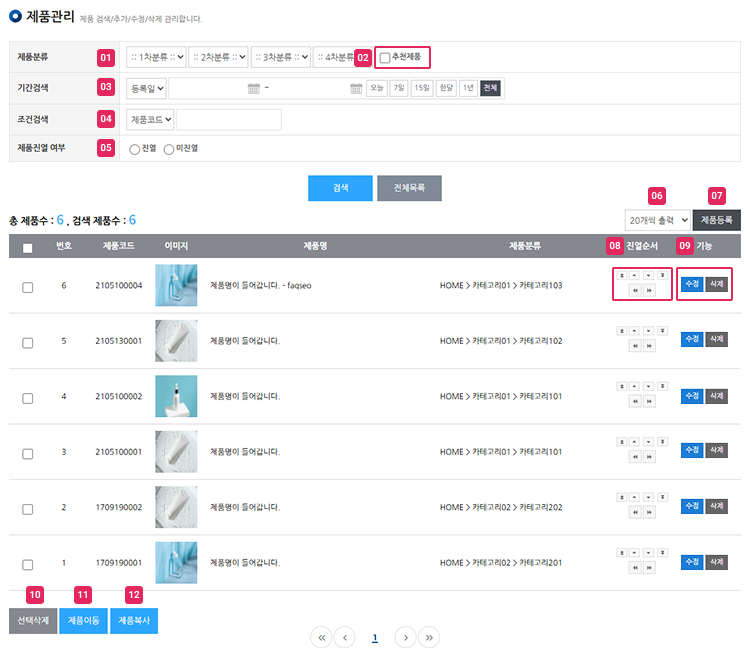The image size is (750, 658).
Task: Move product 1709190002 down one position
Action: [x=648, y=497]
